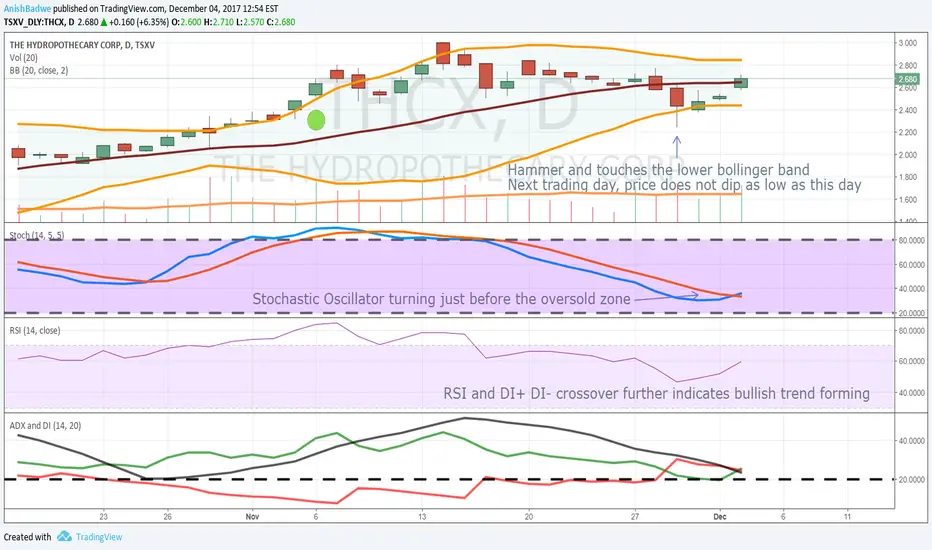Click the Nov label on the date axis
Screen dimensions: 932x550
[x=252, y=516]
